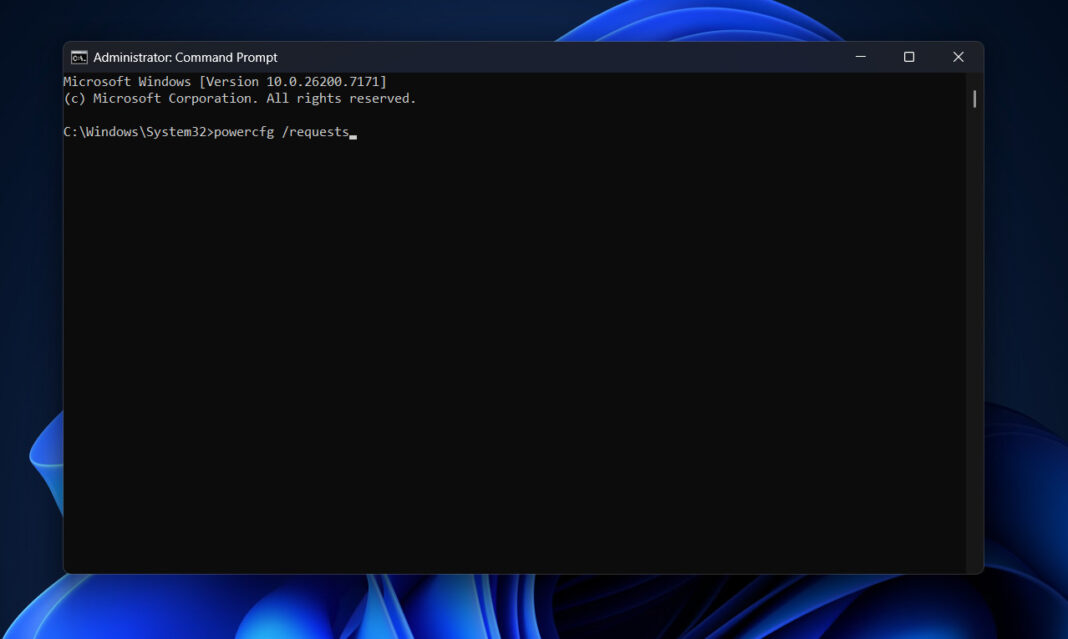Click the Version 10.0.26200.7171 text
The width and height of the screenshot is (1068, 639).
pyautogui.click(x=288, y=81)
